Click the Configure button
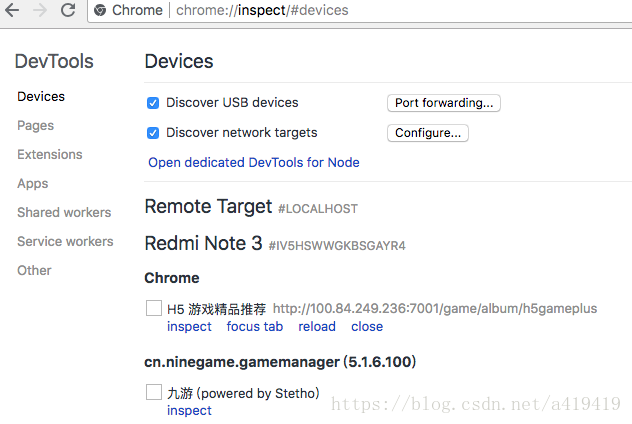This screenshot has height=424, width=632. [428, 133]
